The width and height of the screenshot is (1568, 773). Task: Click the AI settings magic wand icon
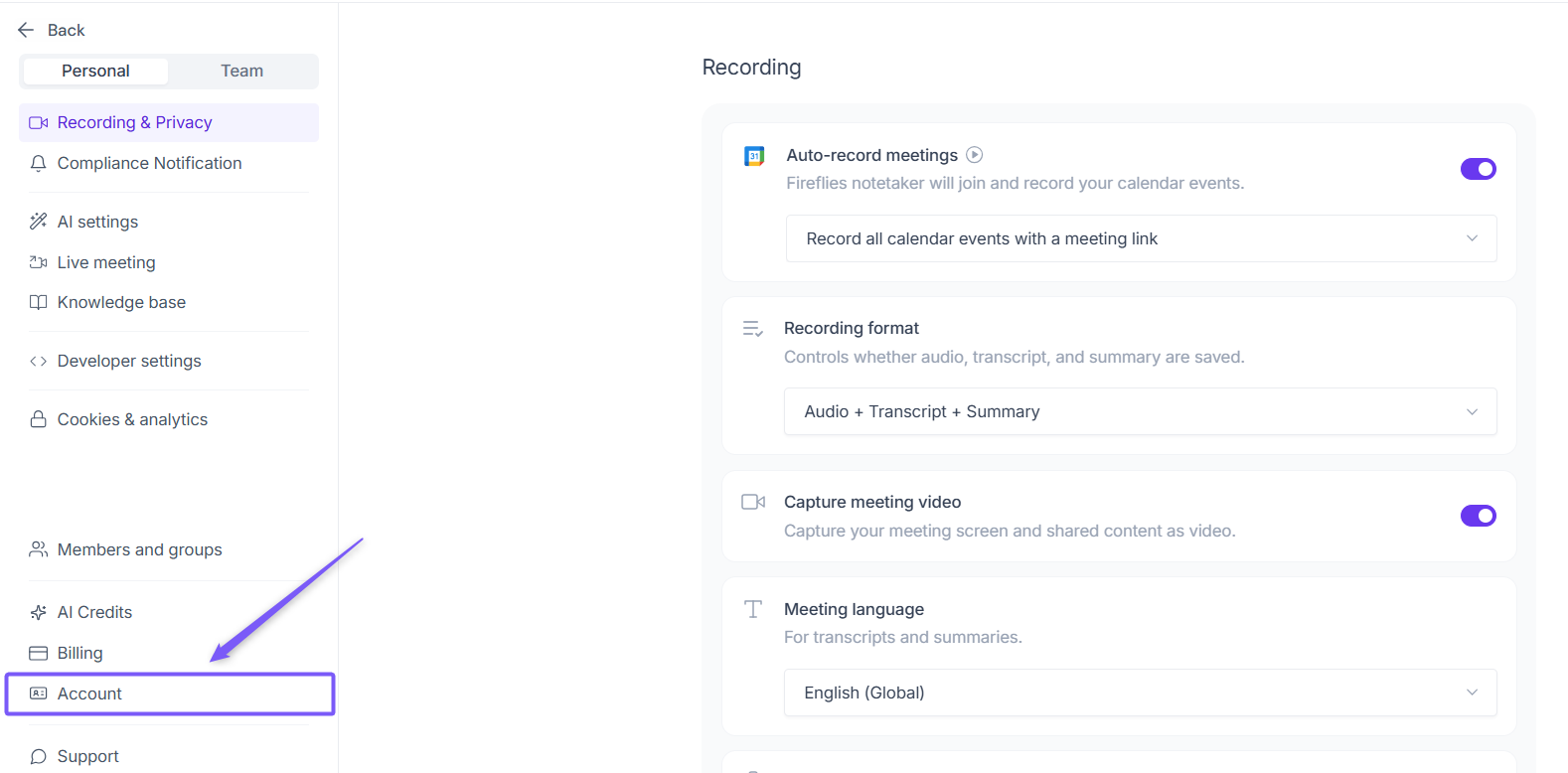(39, 222)
